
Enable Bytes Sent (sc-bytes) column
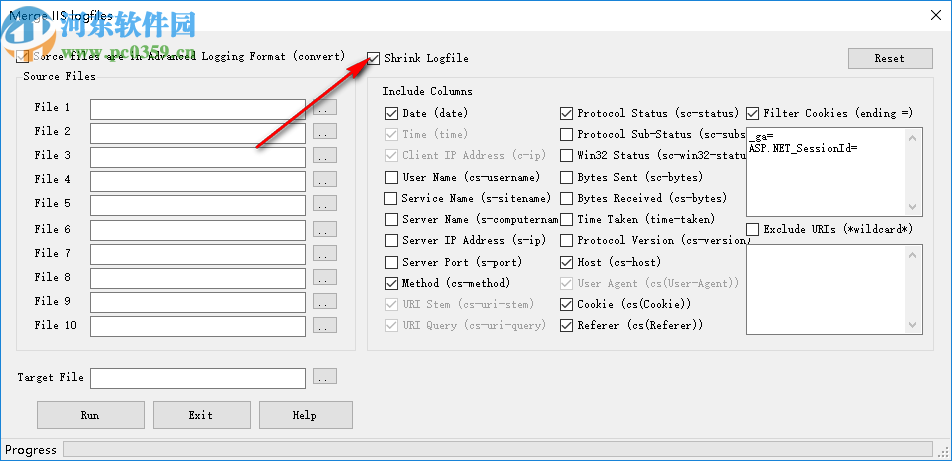pos(566,177)
